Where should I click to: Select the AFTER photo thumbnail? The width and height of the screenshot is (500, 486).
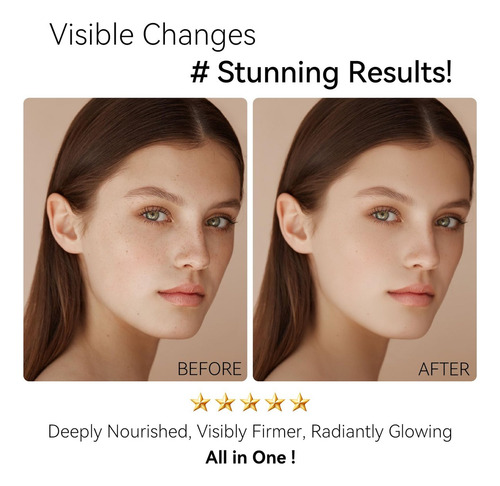click(x=365, y=239)
